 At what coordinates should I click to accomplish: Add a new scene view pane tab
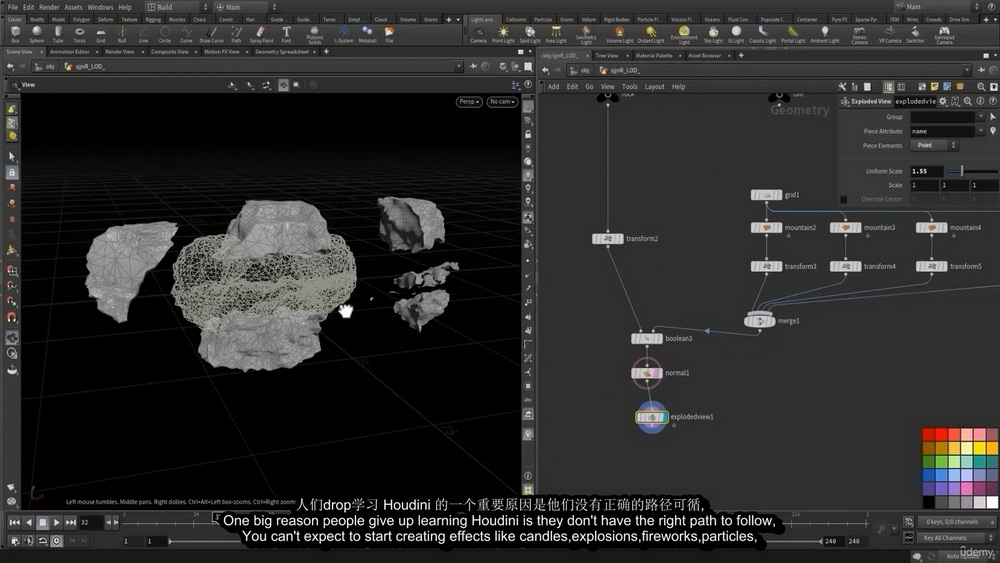point(326,52)
